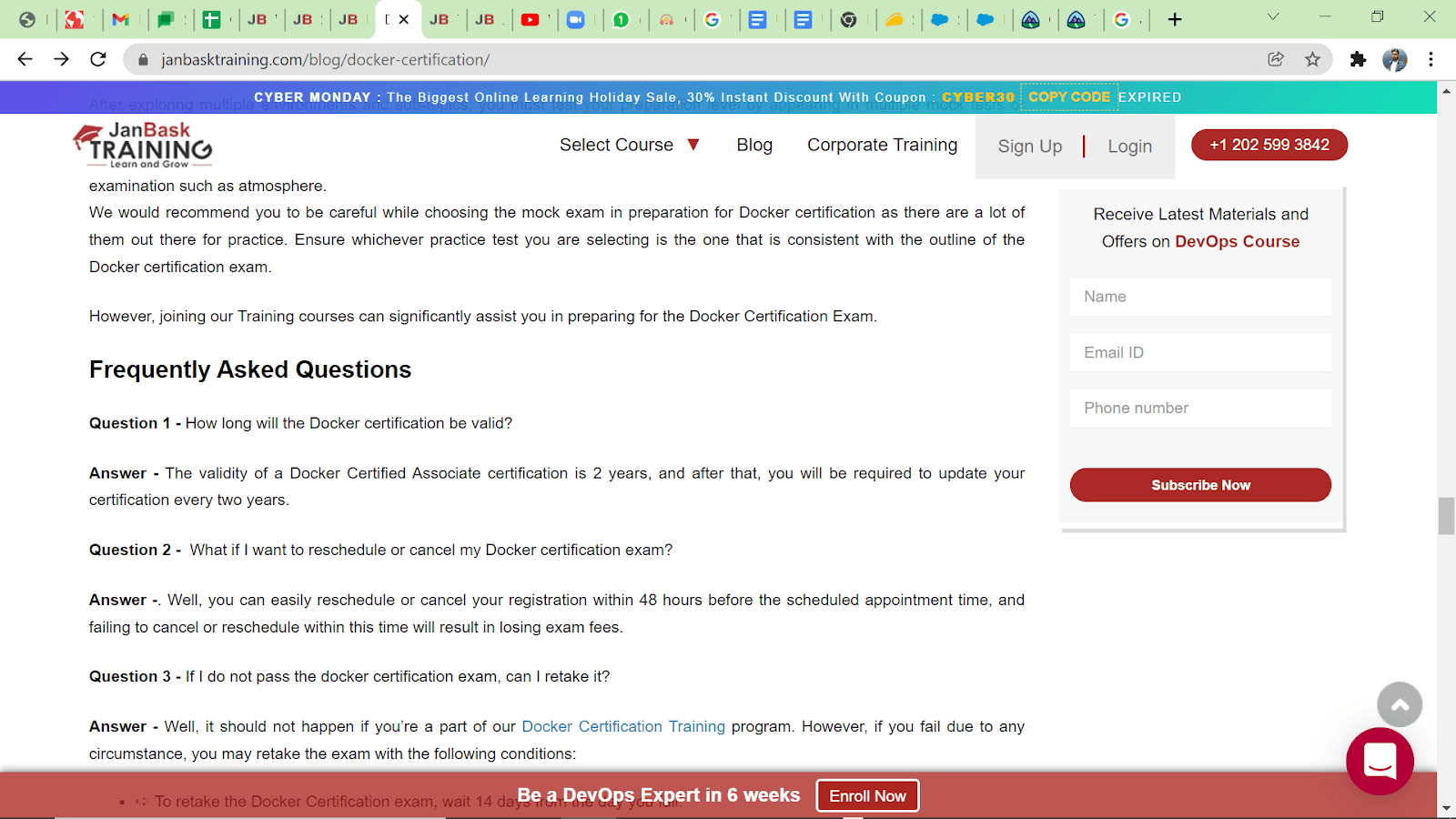1456x819 pixels.
Task: Open the DevOps Course link in sidebar
Action: [1237, 241]
